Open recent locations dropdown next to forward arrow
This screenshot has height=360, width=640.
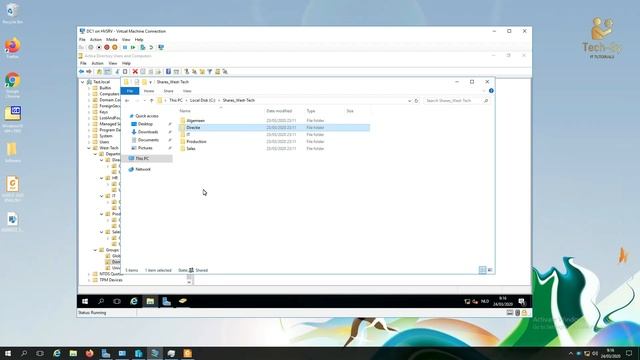point(144,100)
